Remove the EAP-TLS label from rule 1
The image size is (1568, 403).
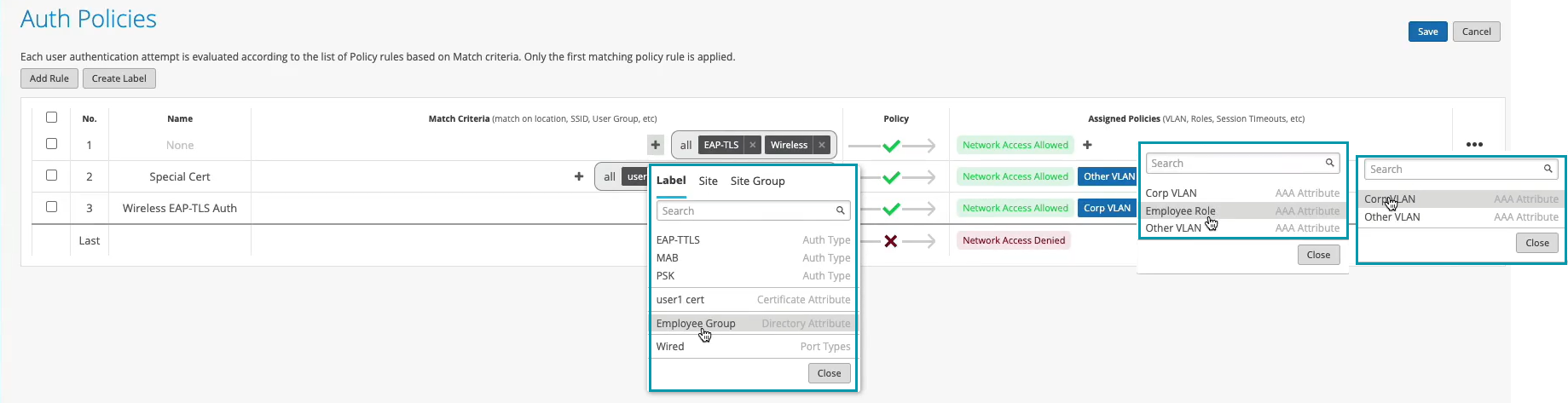752,145
